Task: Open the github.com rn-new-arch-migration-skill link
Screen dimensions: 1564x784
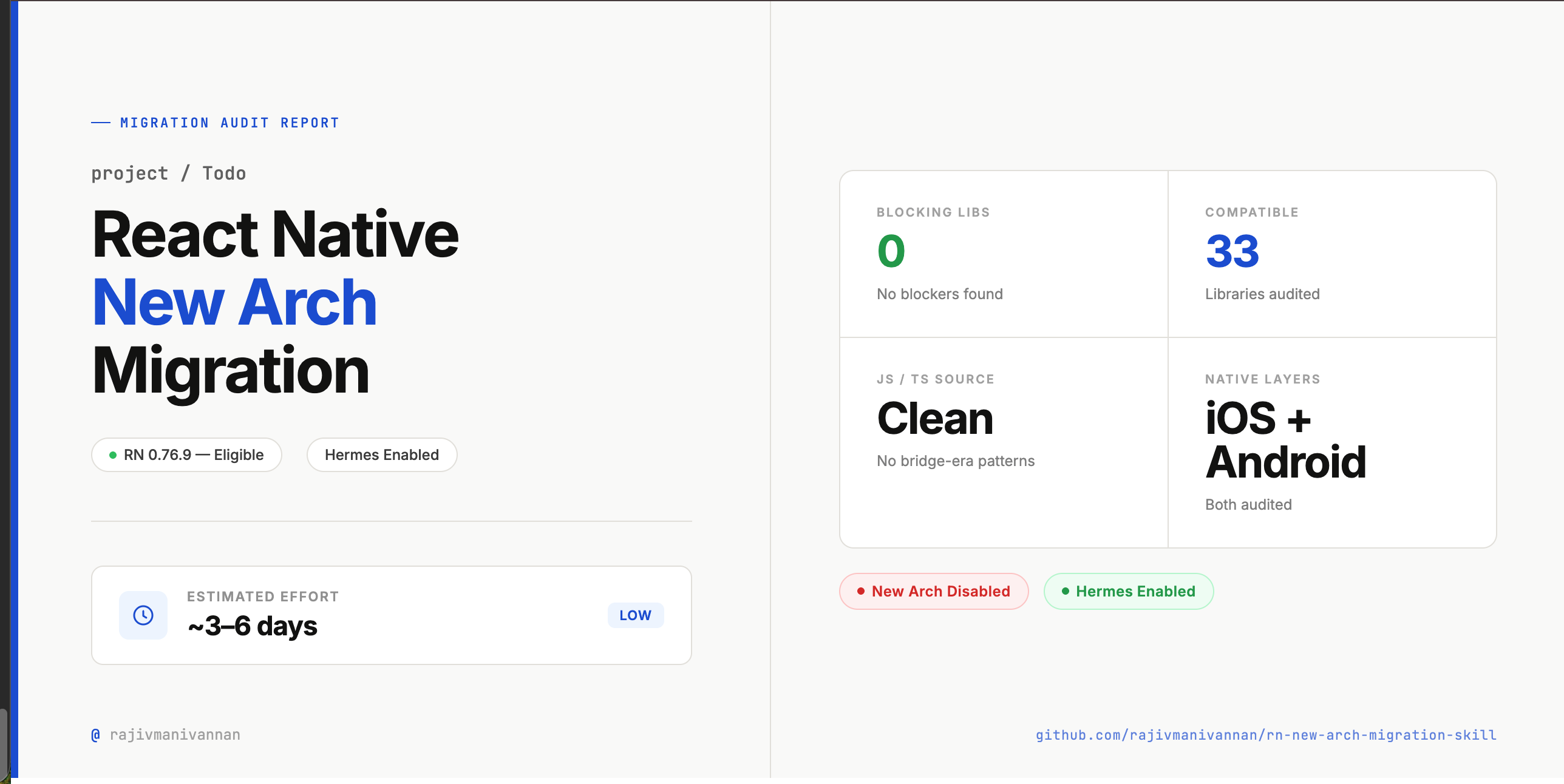Action: point(1265,735)
